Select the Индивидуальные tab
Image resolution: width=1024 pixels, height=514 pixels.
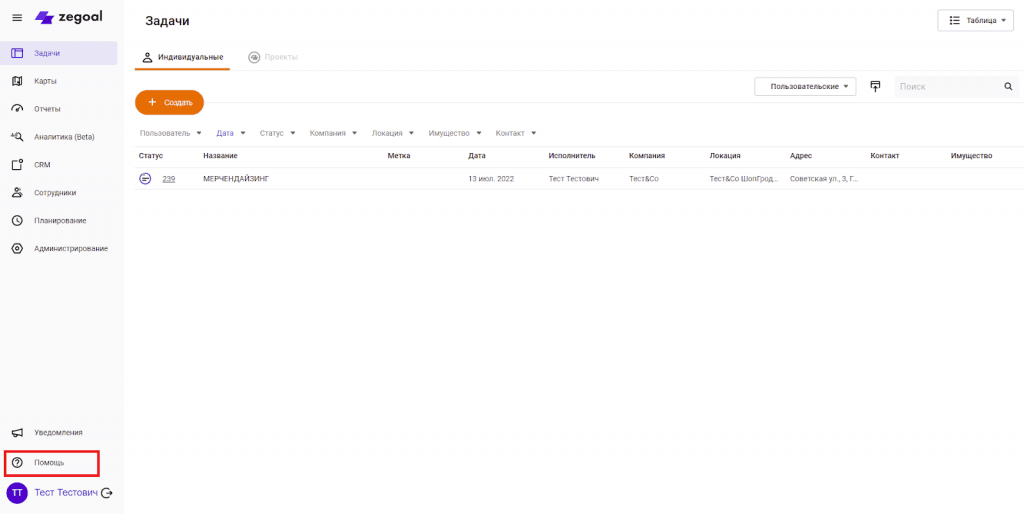tap(183, 57)
